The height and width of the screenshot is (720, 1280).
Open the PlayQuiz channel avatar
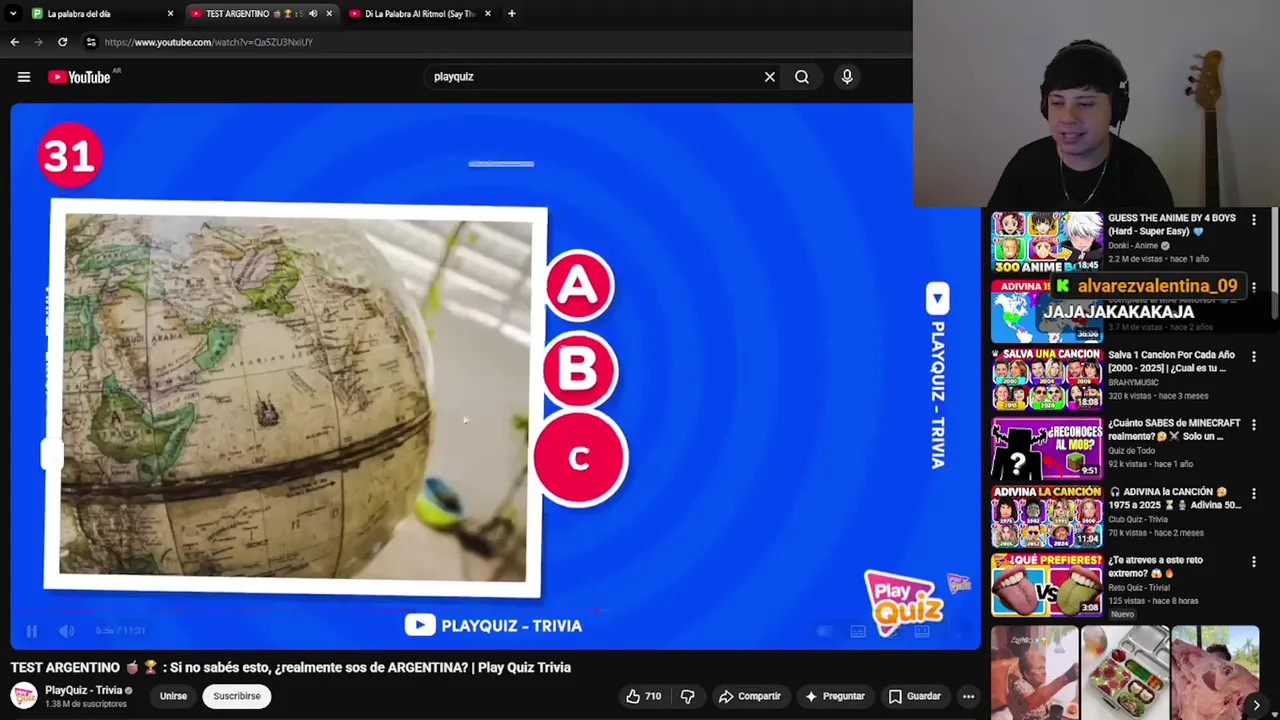pos(24,696)
